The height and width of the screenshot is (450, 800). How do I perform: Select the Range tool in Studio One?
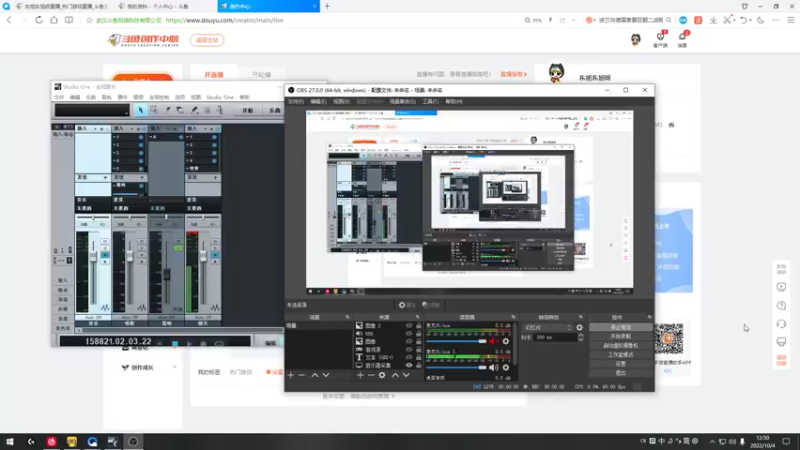pyautogui.click(x=154, y=110)
